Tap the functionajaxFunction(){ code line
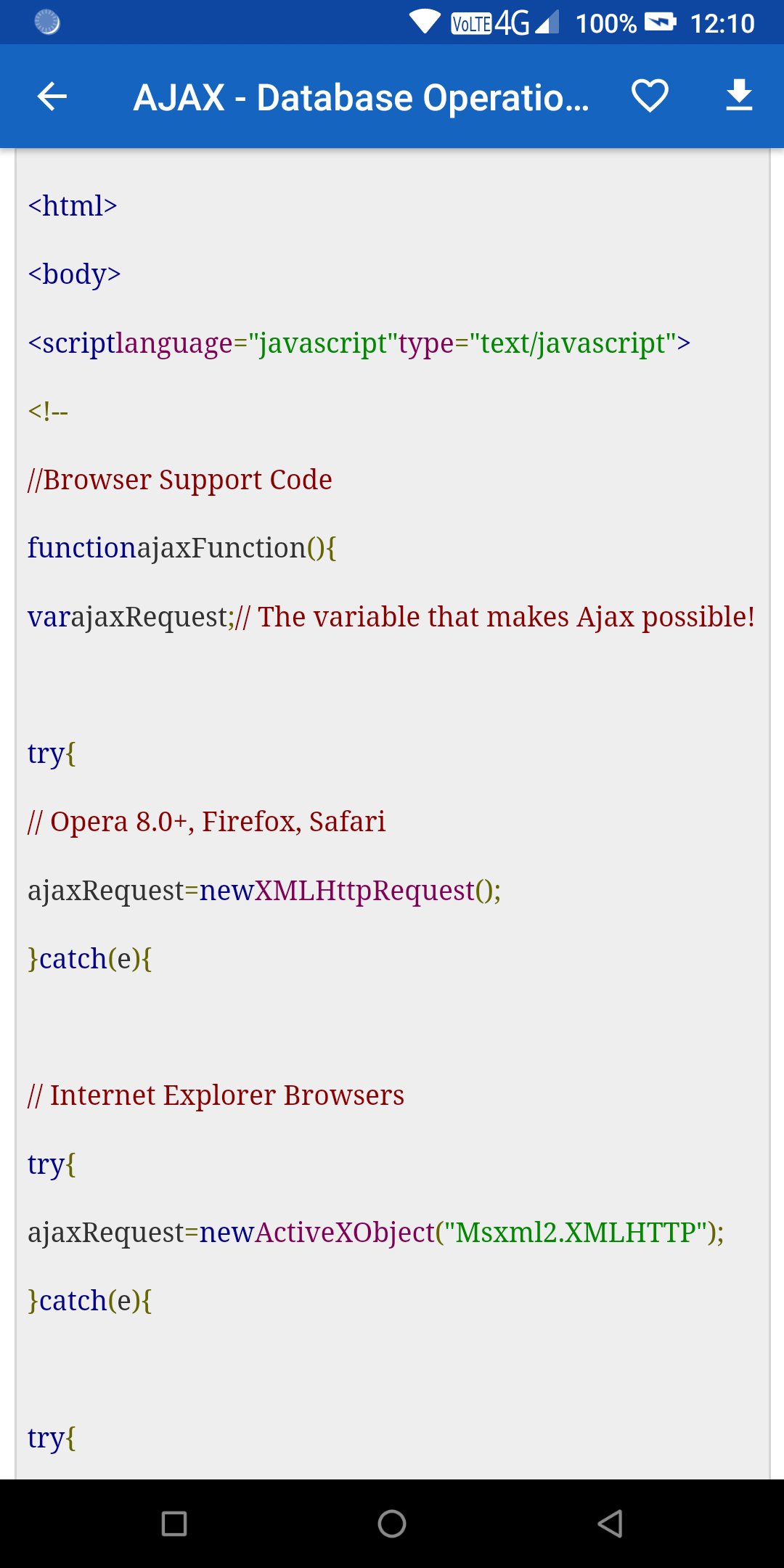 [x=181, y=548]
